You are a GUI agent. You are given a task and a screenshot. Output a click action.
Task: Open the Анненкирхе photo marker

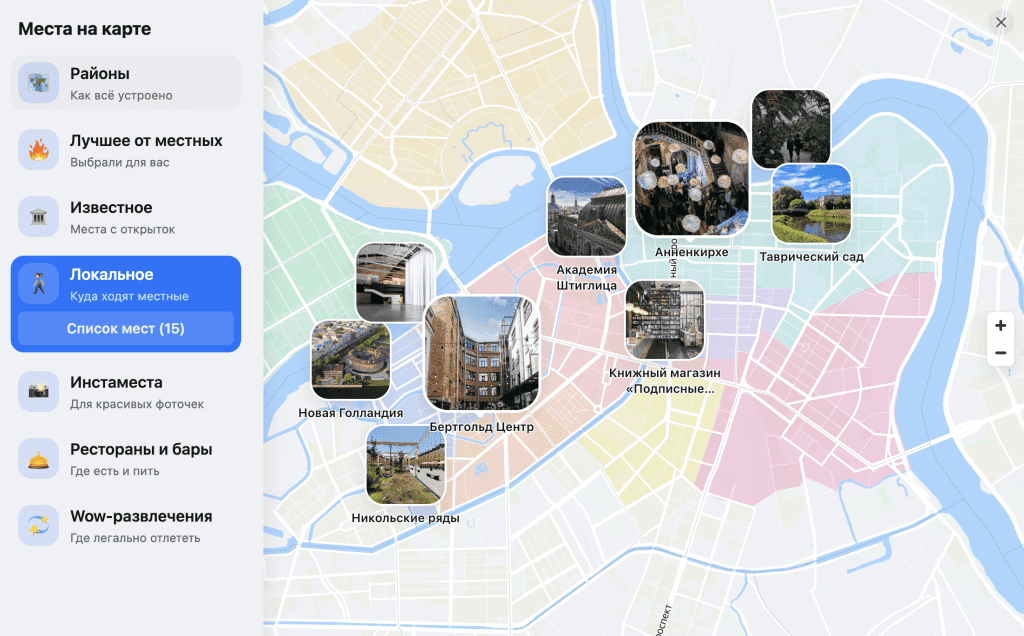tap(691, 179)
